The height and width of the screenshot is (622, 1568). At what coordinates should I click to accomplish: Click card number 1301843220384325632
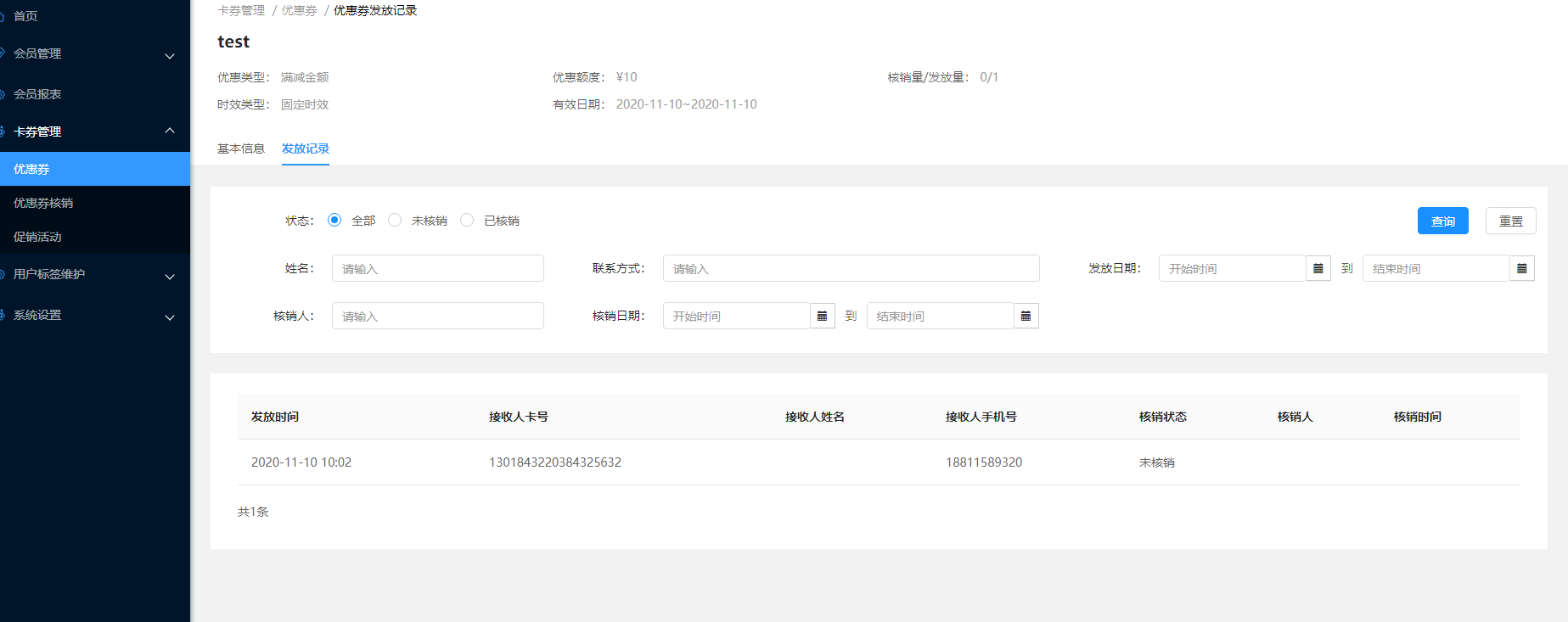[x=555, y=462]
